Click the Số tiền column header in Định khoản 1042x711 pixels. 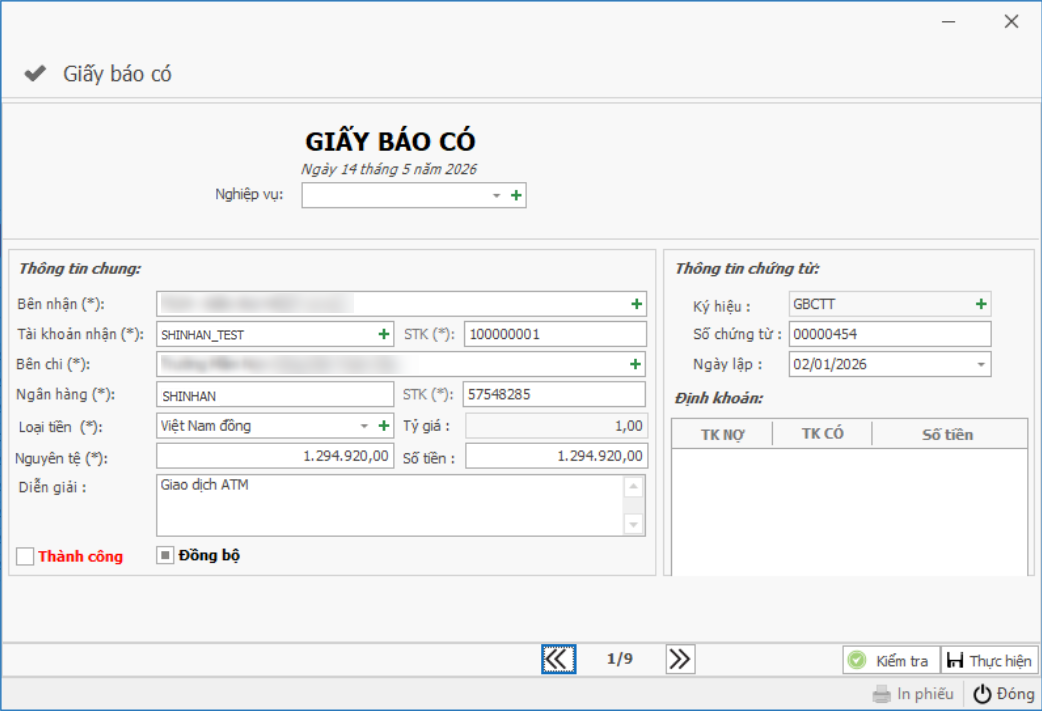point(948,435)
